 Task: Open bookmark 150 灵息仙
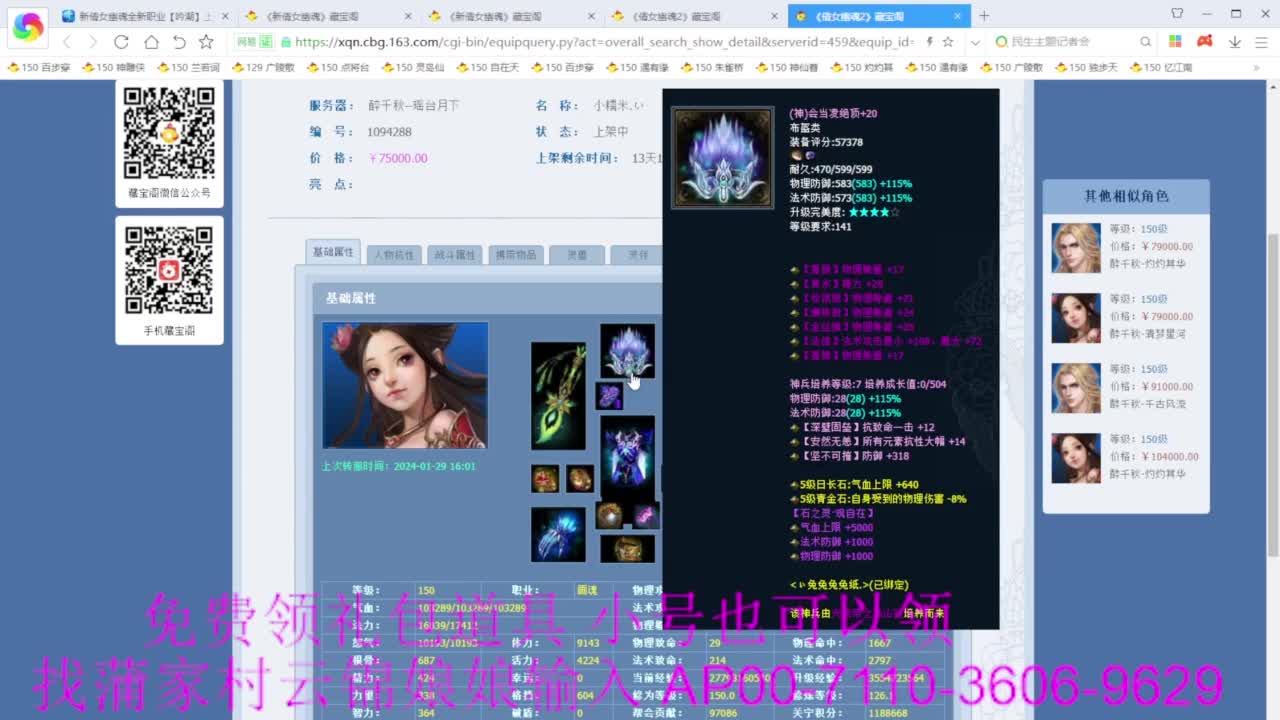coord(412,67)
